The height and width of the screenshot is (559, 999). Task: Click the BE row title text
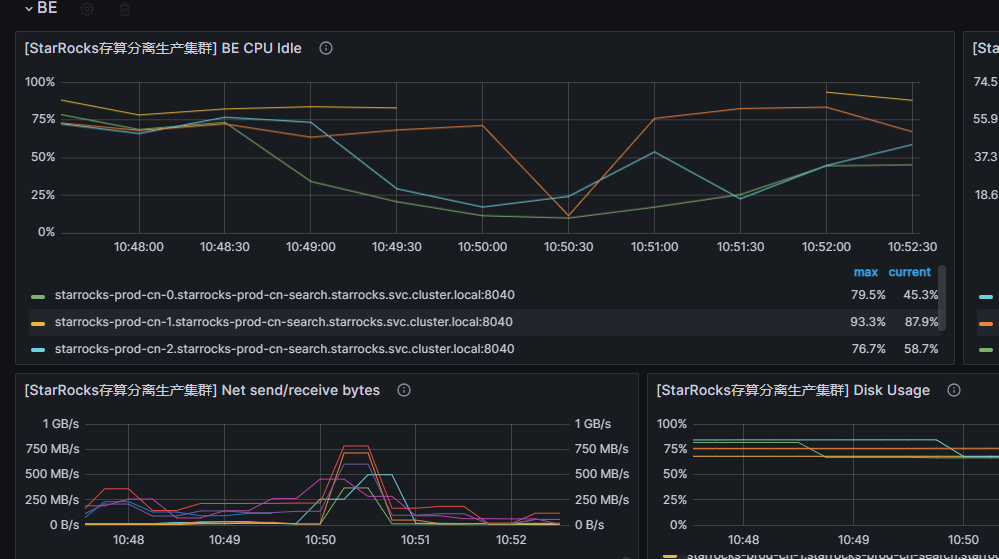pos(47,9)
